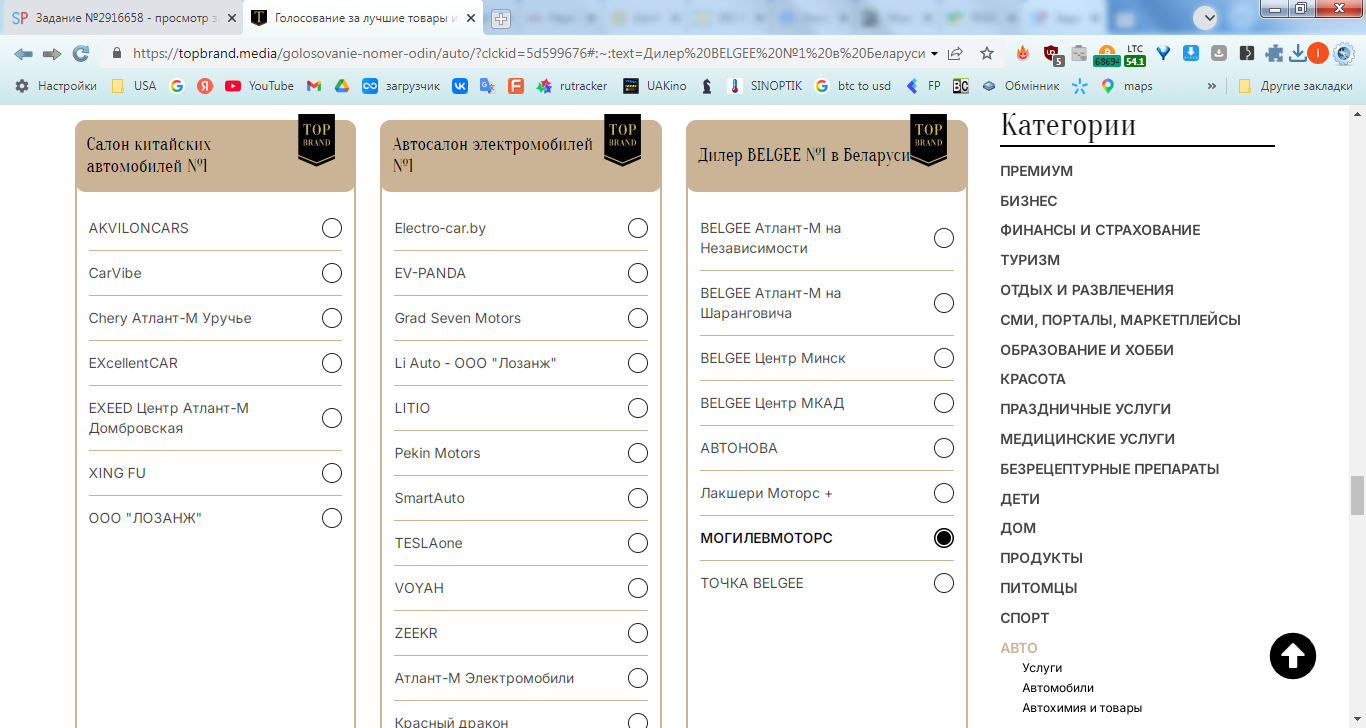Choose the ZEEKR radio option
This screenshot has width=1366, height=728.
pos(638,633)
